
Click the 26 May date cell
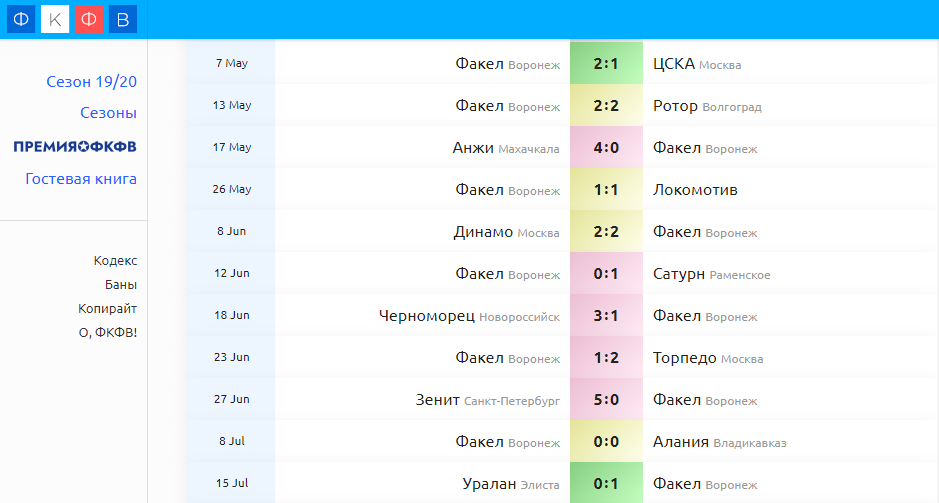pos(231,190)
